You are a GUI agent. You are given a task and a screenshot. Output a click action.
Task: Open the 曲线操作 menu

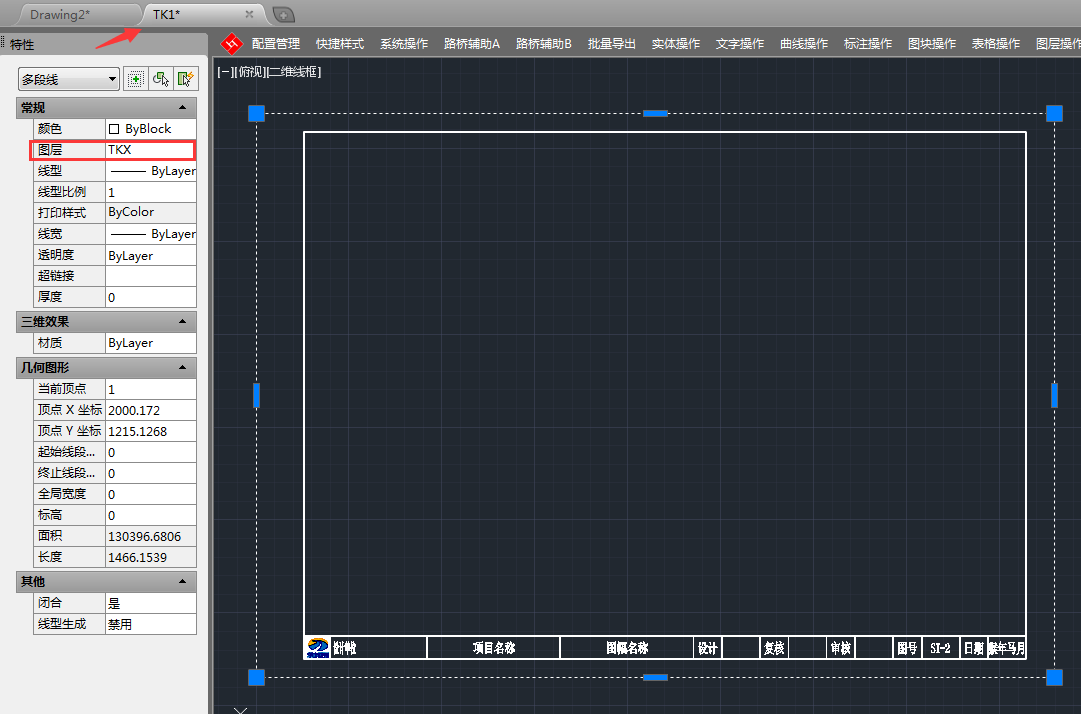[x=804, y=44]
